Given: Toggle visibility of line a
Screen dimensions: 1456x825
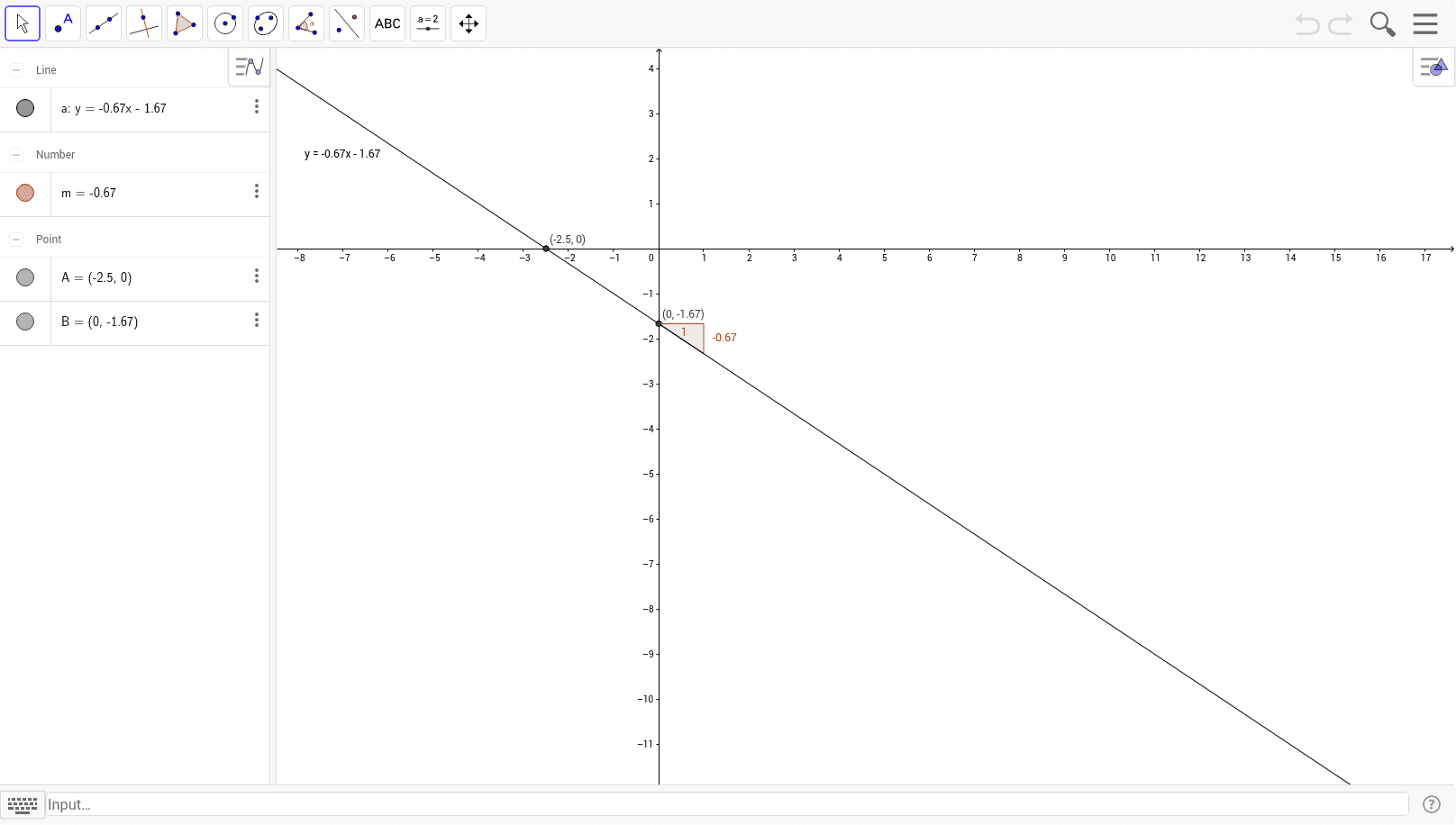Looking at the screenshot, I should (25, 108).
